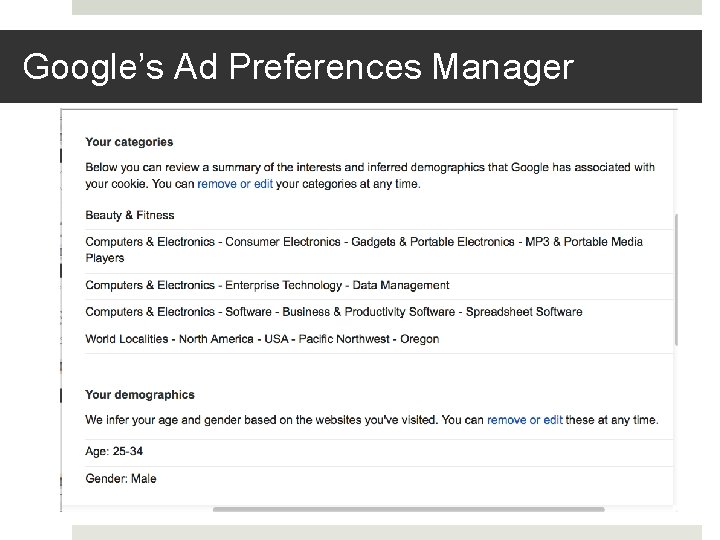Image resolution: width=720 pixels, height=540 pixels.
Task: Open 'remove or edit' link under Your demographics
Action: [525, 420]
